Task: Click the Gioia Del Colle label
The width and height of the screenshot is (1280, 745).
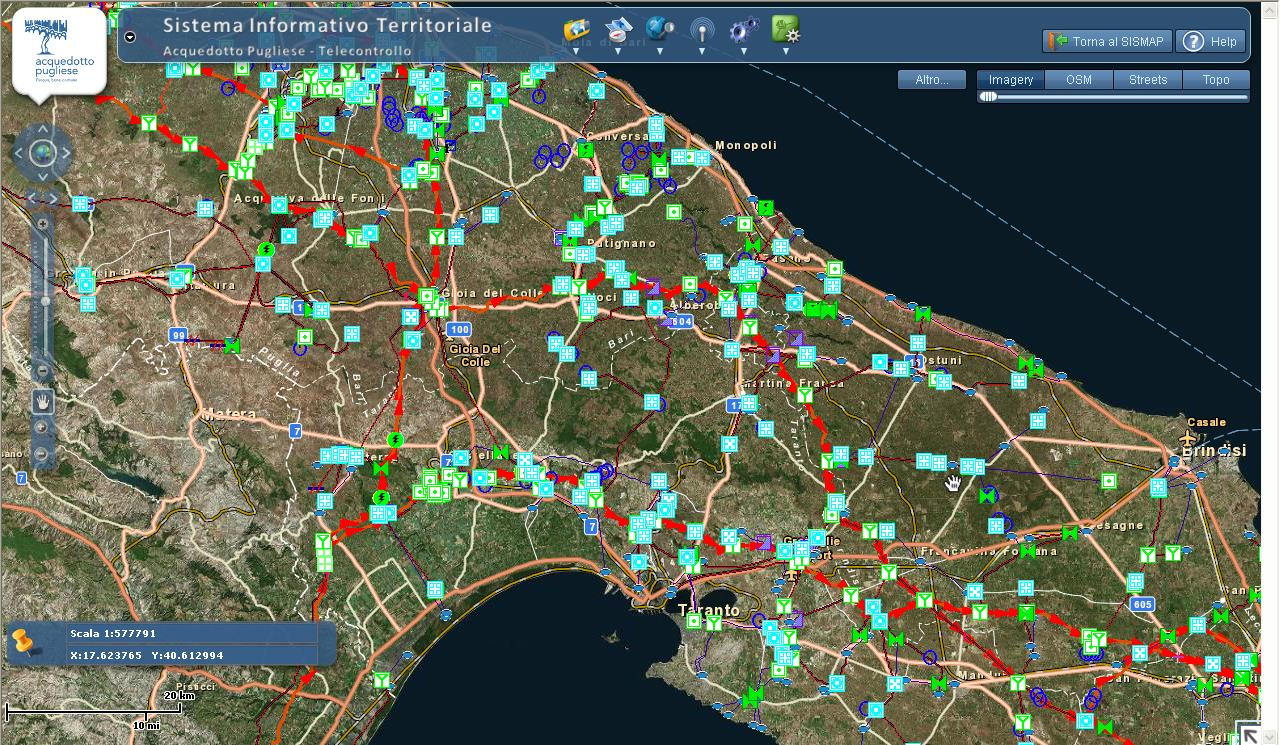Action: pyautogui.click(x=476, y=355)
